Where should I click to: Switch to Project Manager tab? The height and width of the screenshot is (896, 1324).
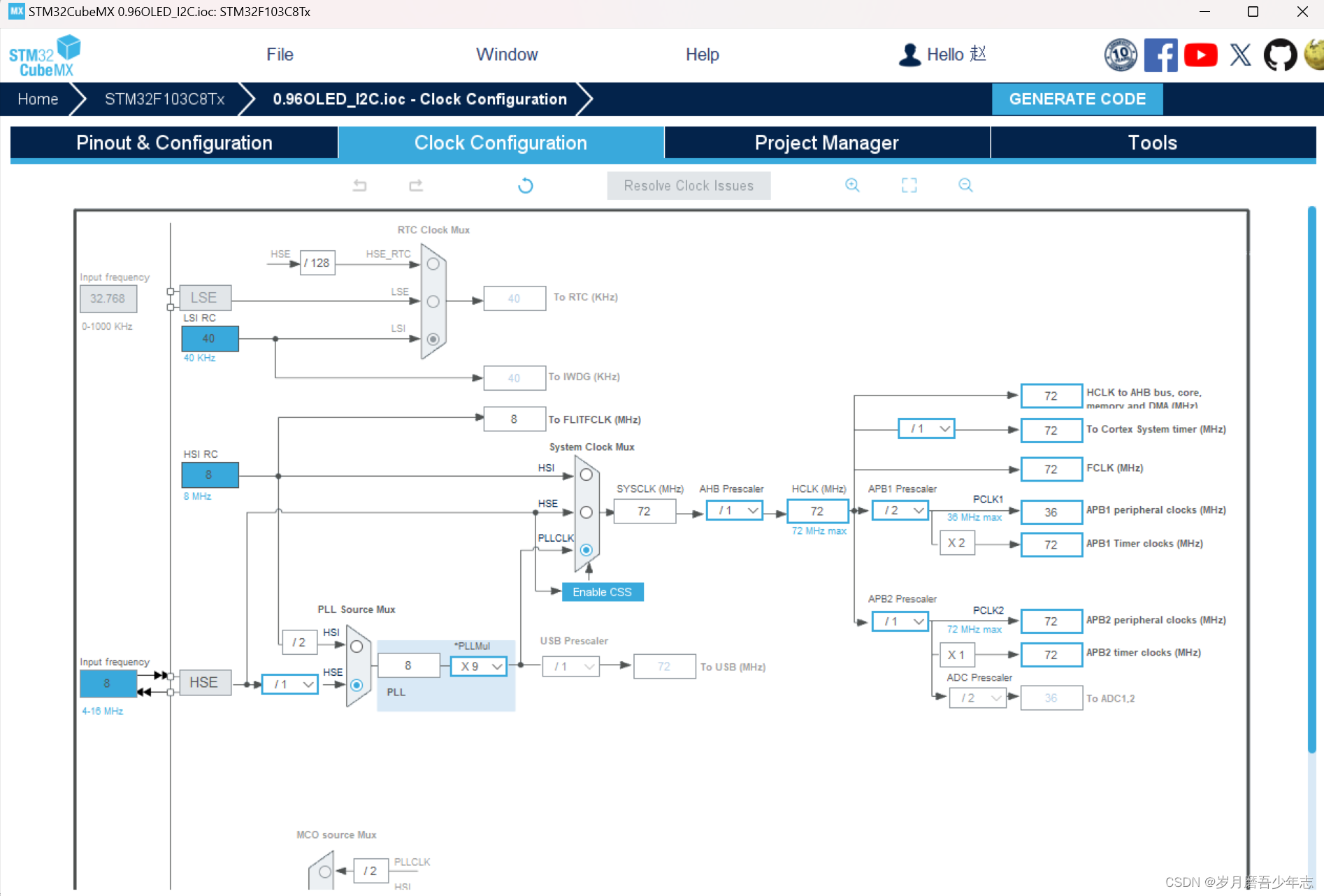tap(827, 143)
